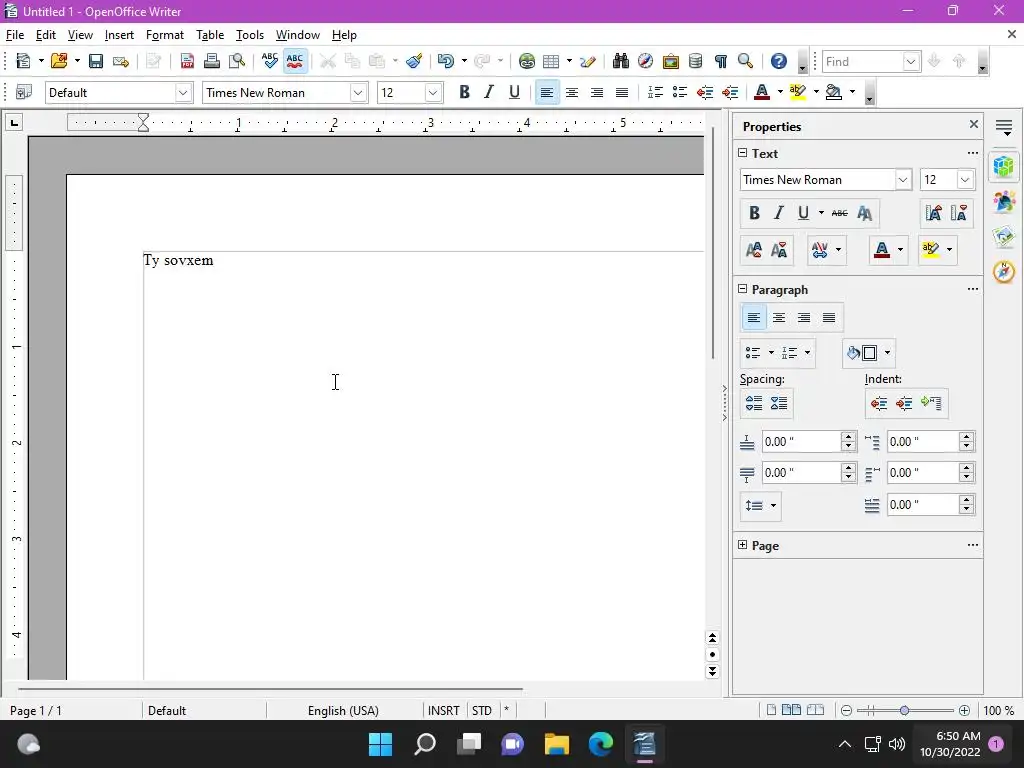Open OpenOffice Help
Viewport: 1024px width, 768px height.
coord(778,61)
